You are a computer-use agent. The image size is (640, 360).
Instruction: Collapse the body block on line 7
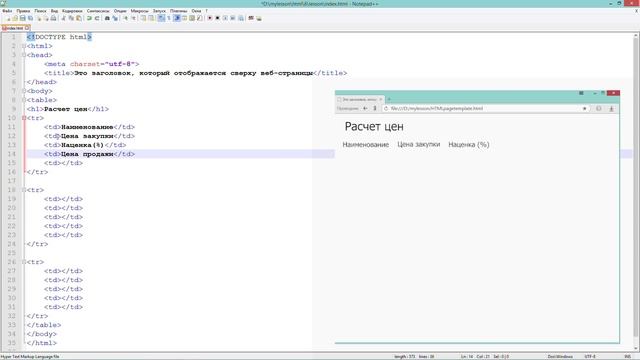coord(24,91)
